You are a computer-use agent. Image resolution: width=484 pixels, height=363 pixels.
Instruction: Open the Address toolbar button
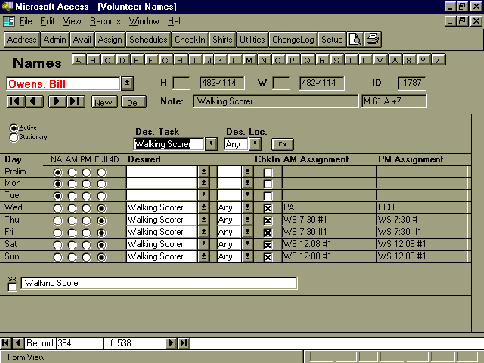coord(22,40)
